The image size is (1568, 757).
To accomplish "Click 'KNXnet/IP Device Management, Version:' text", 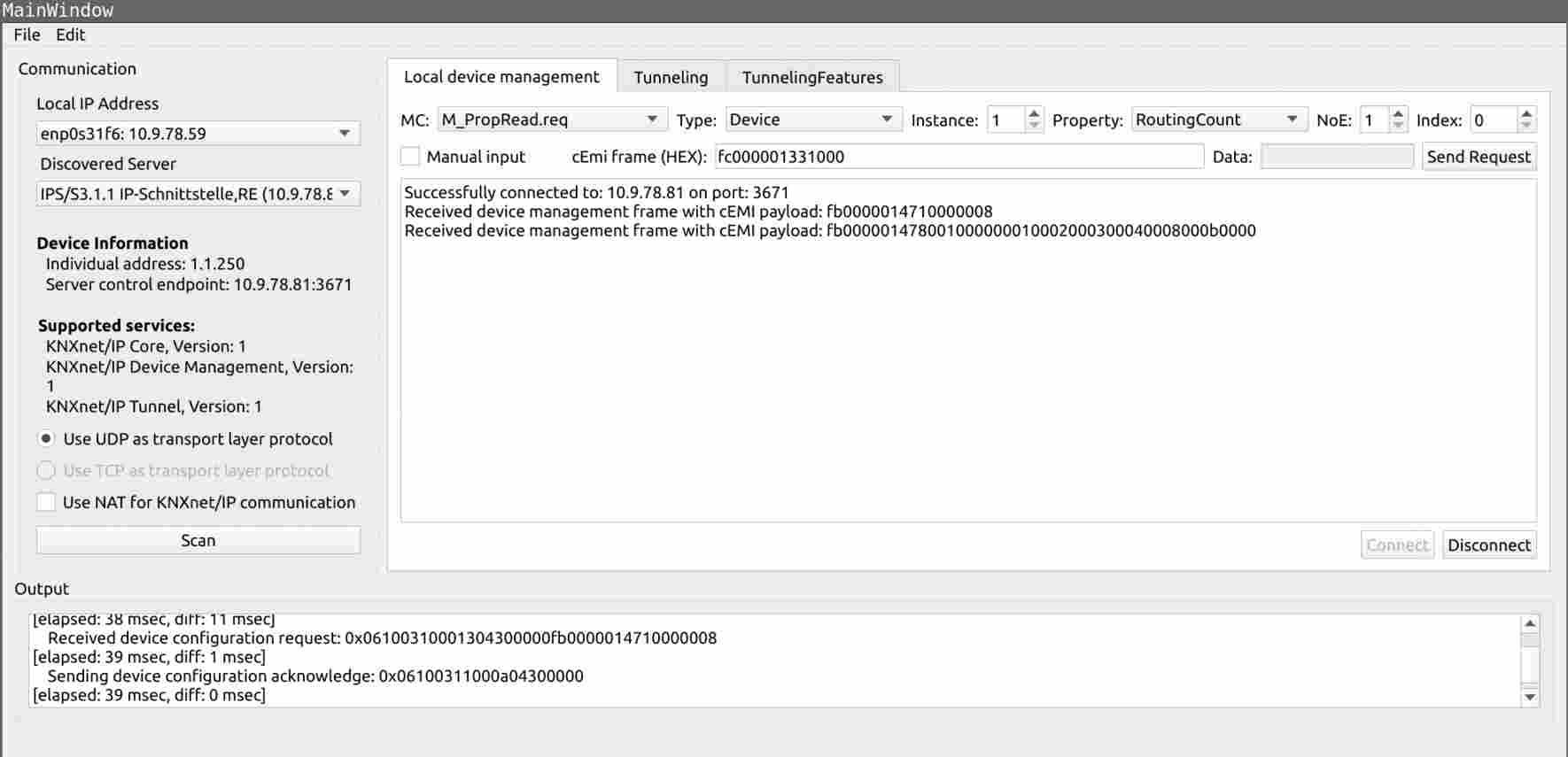I will [x=199, y=367].
